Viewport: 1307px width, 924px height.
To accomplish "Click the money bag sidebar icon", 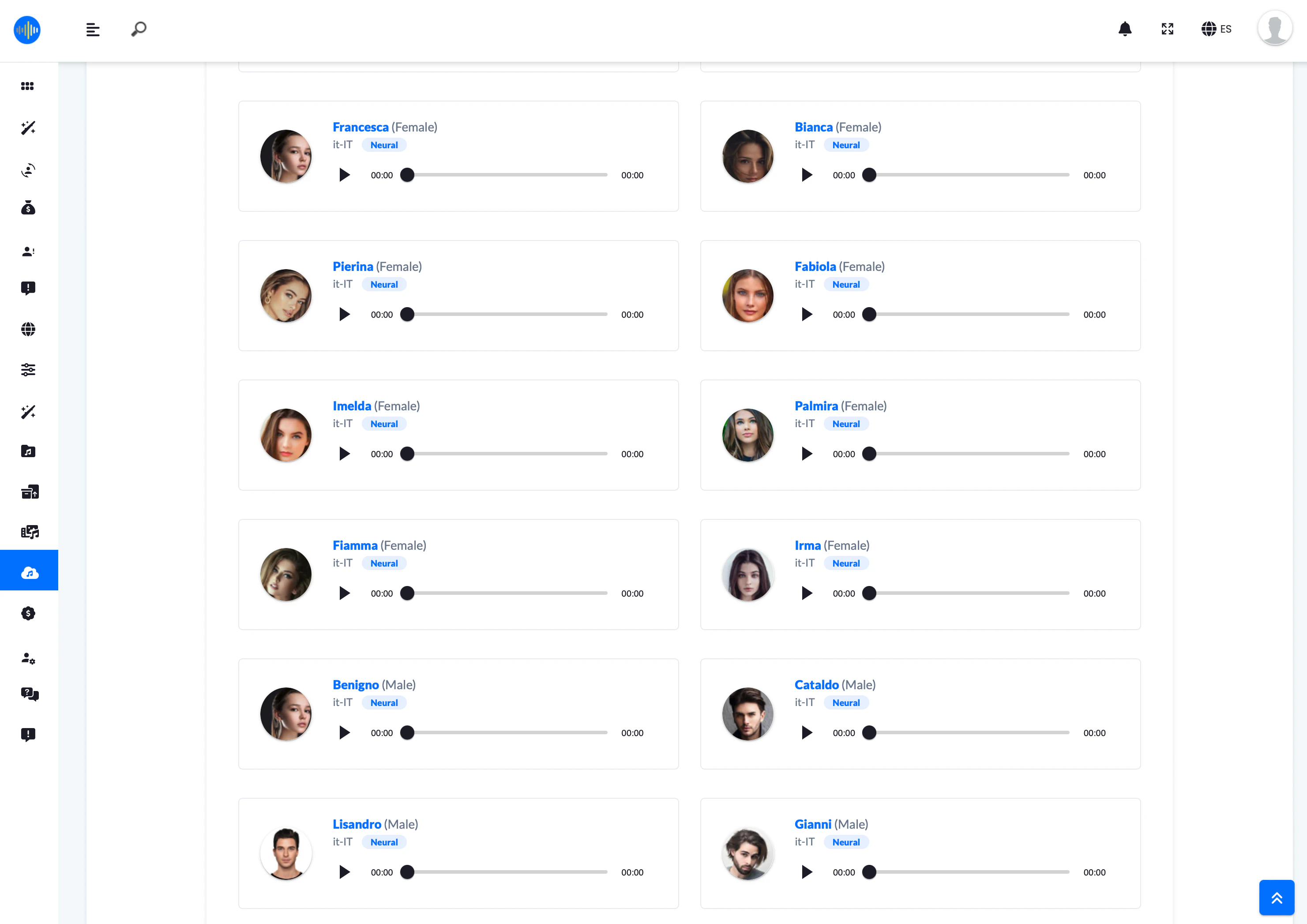I will coord(28,208).
